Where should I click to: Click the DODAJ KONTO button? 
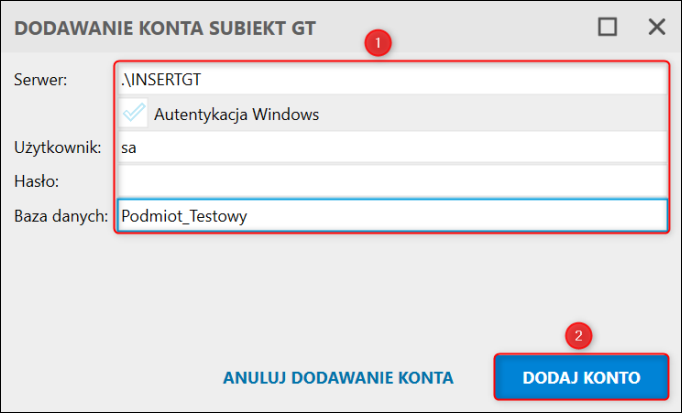(581, 377)
